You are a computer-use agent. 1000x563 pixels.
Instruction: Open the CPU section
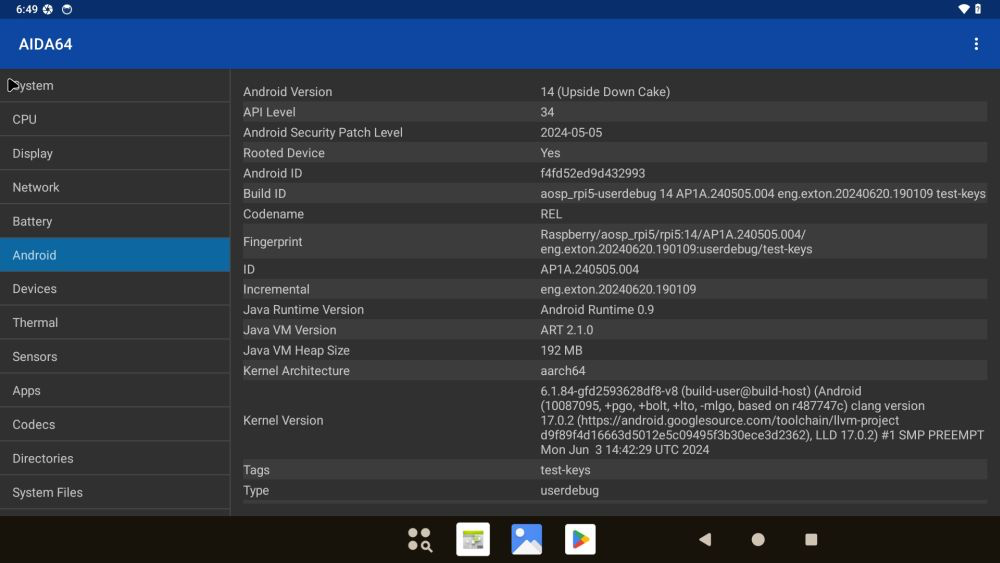click(115, 119)
